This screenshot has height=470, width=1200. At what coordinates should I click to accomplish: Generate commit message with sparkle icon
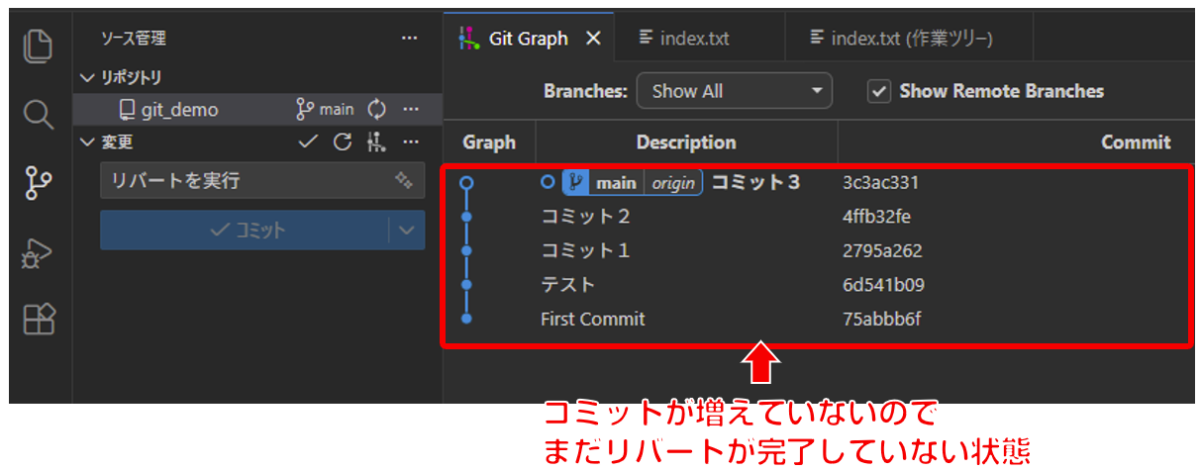[x=403, y=181]
